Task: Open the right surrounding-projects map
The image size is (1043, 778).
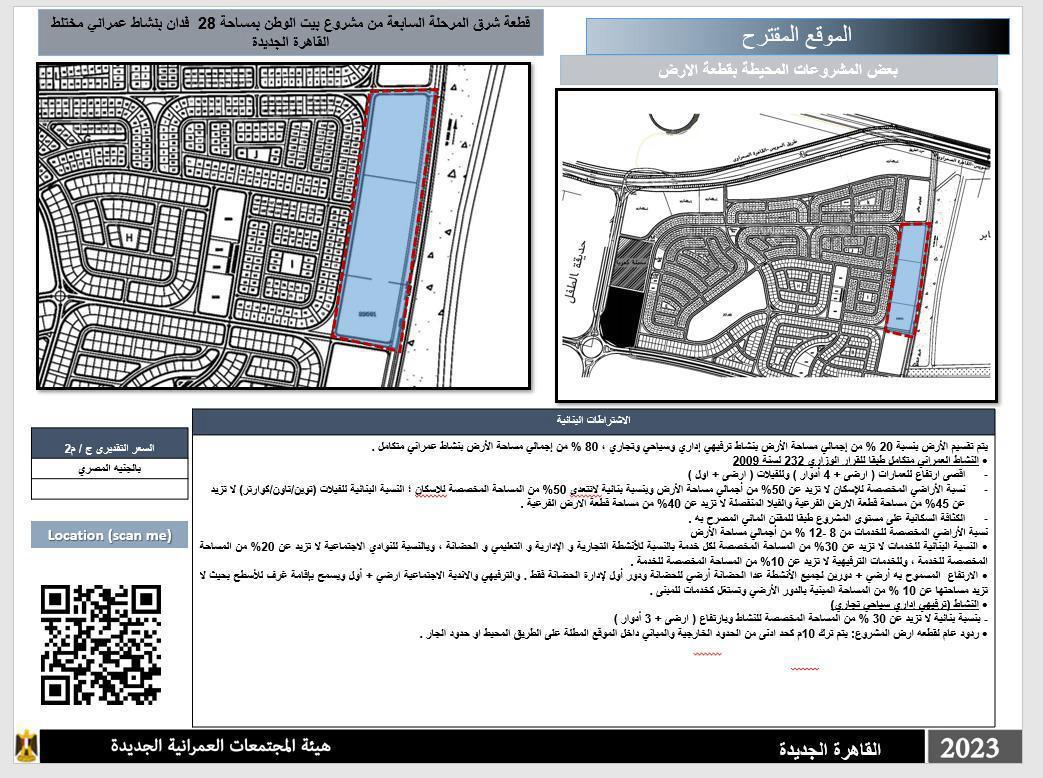Action: pos(776,245)
